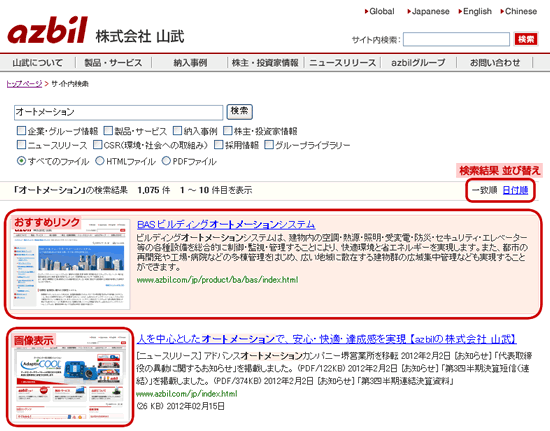
Task: Click the 検索 button beside the query
Action: 240,112
